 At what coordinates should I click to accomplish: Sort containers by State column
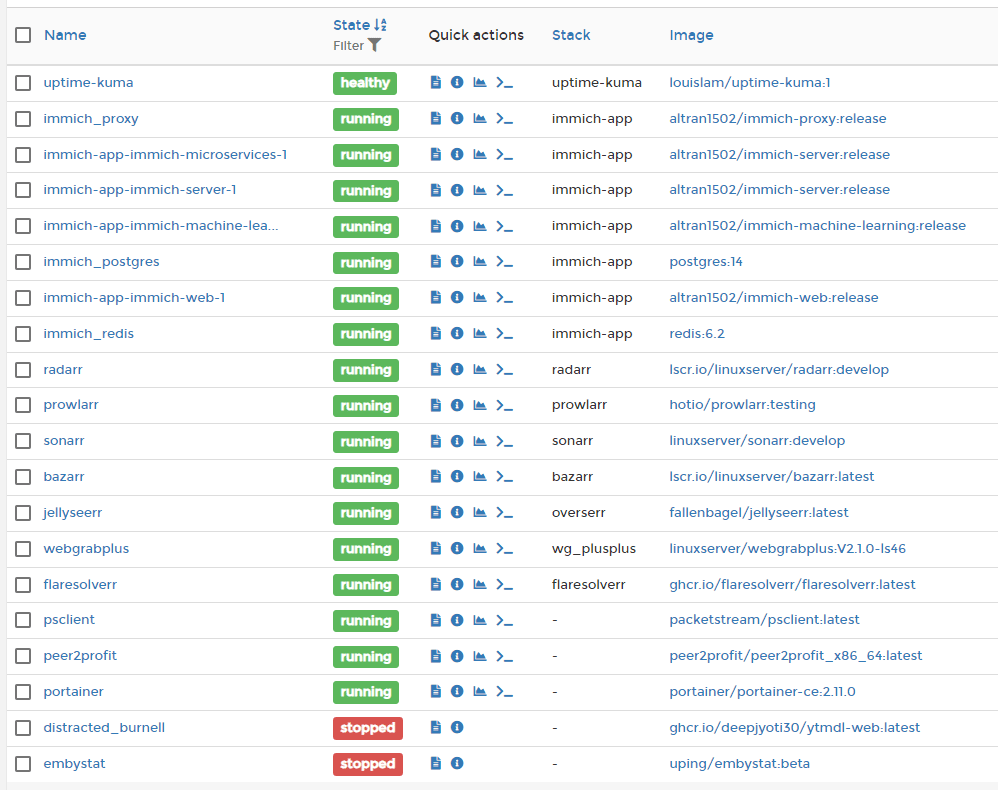click(x=360, y=25)
